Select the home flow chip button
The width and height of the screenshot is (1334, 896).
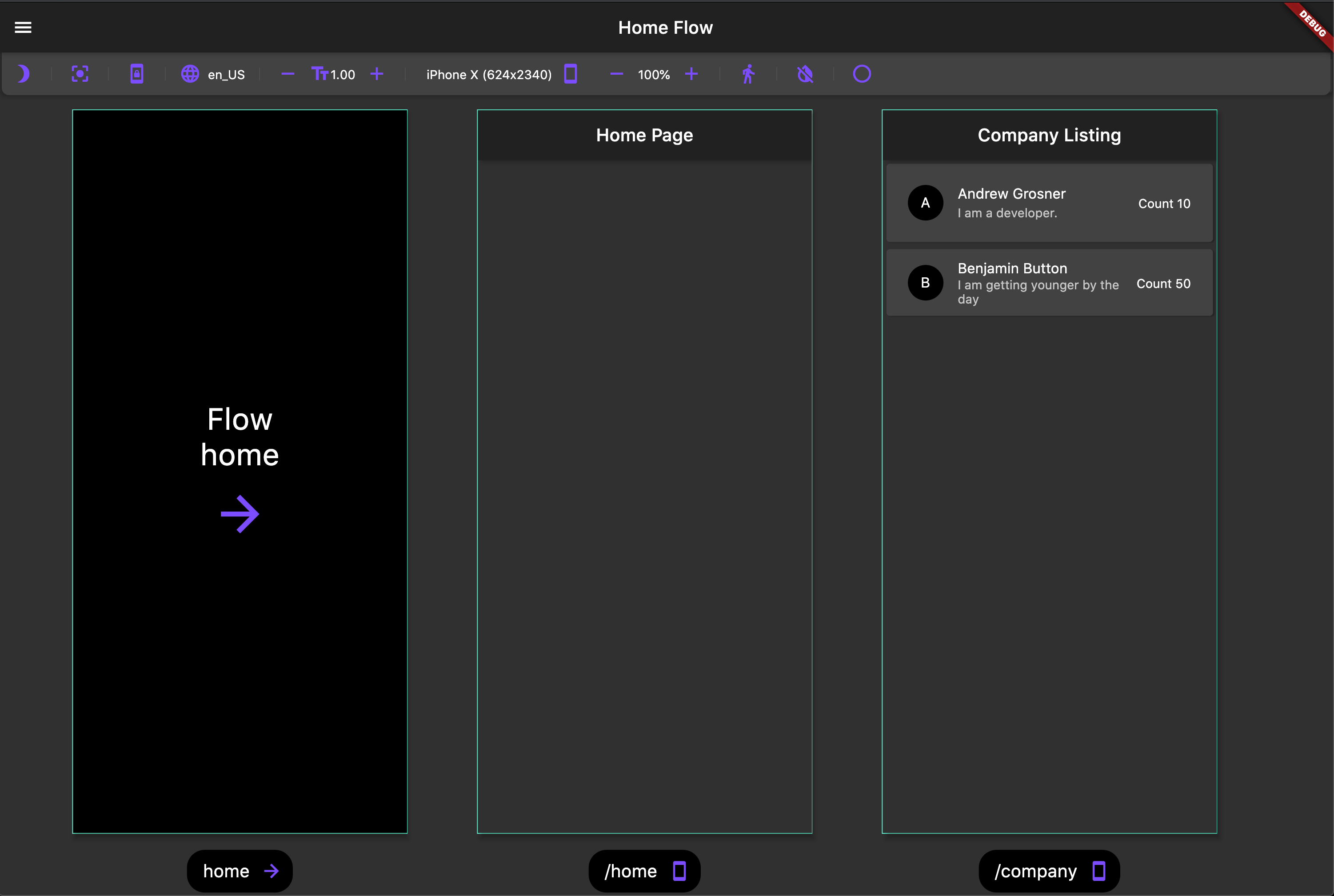coord(240,871)
